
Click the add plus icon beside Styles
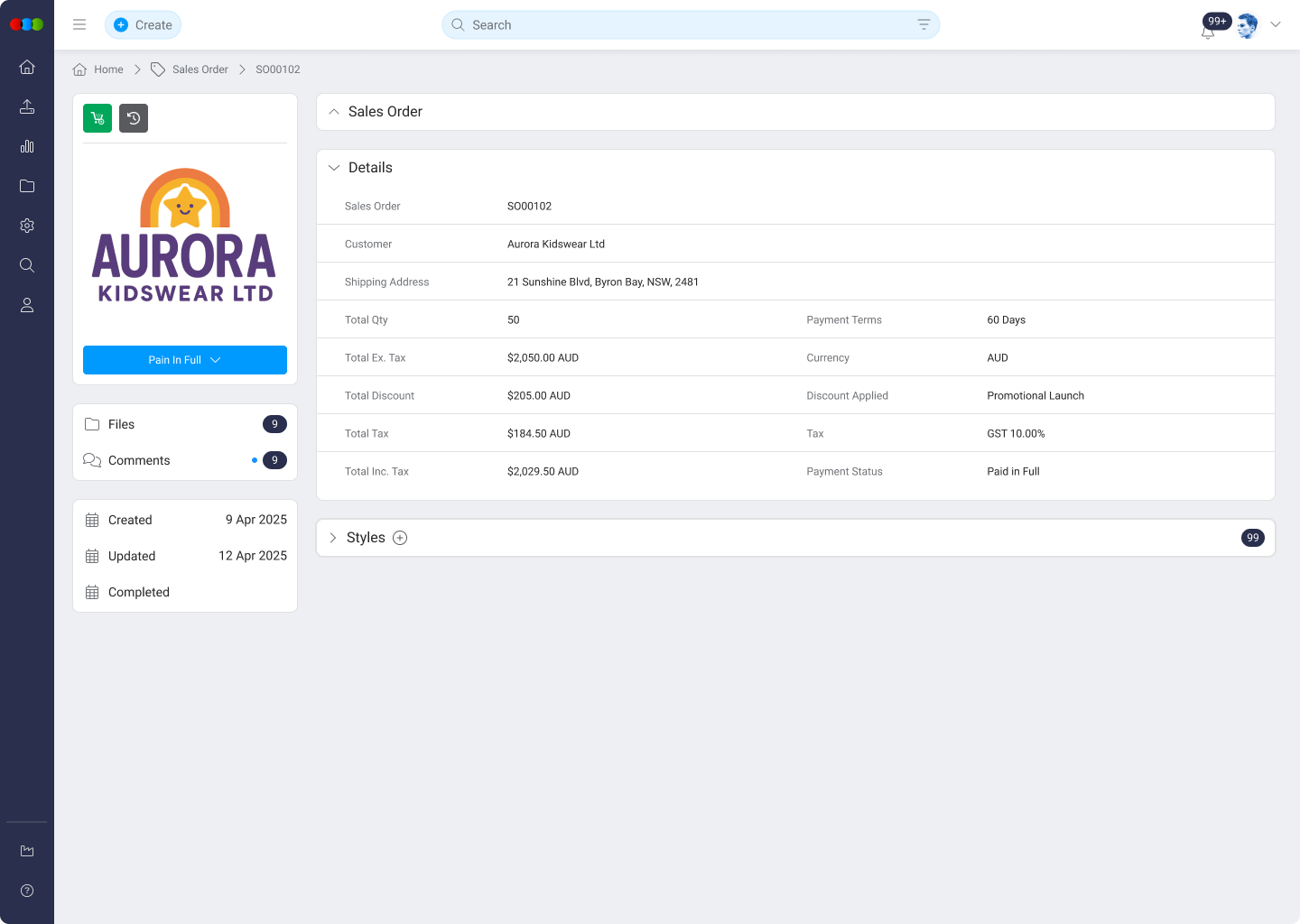coord(400,538)
